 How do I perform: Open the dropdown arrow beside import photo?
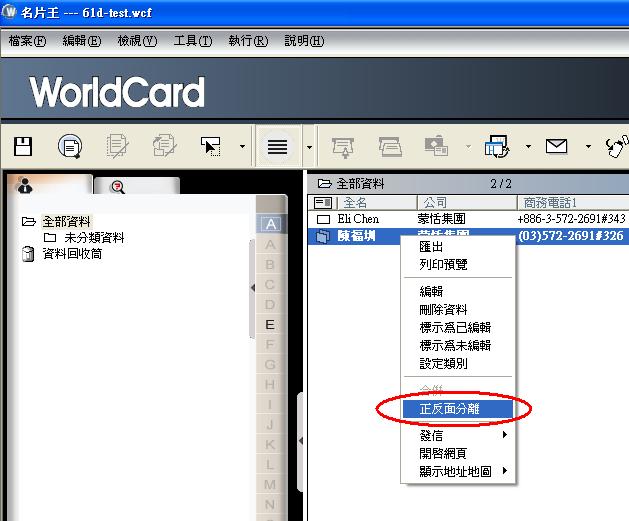pos(468,146)
